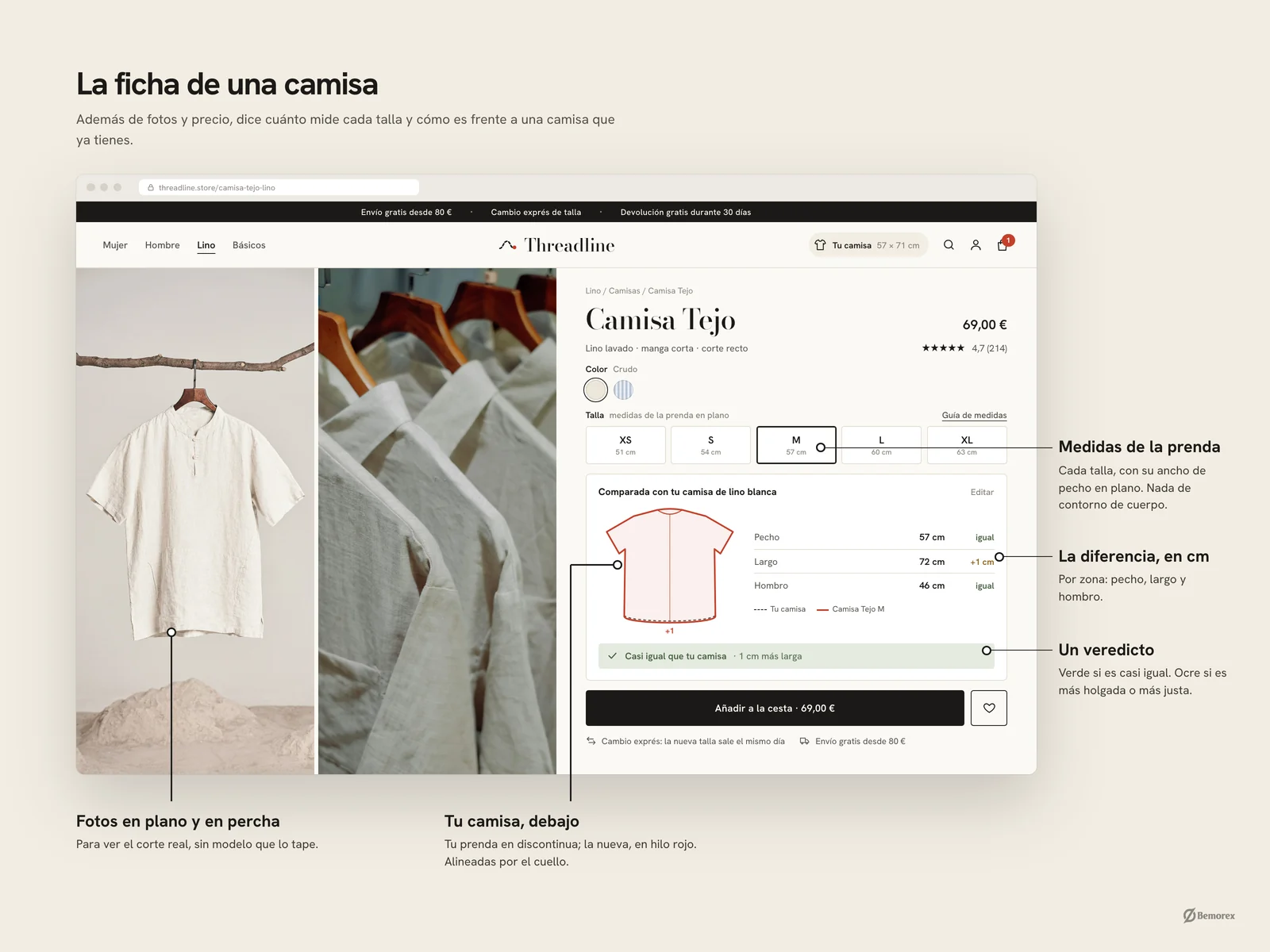Image resolution: width=1270 pixels, height=952 pixels.
Task: Open the Hombre menu
Action: point(163,245)
